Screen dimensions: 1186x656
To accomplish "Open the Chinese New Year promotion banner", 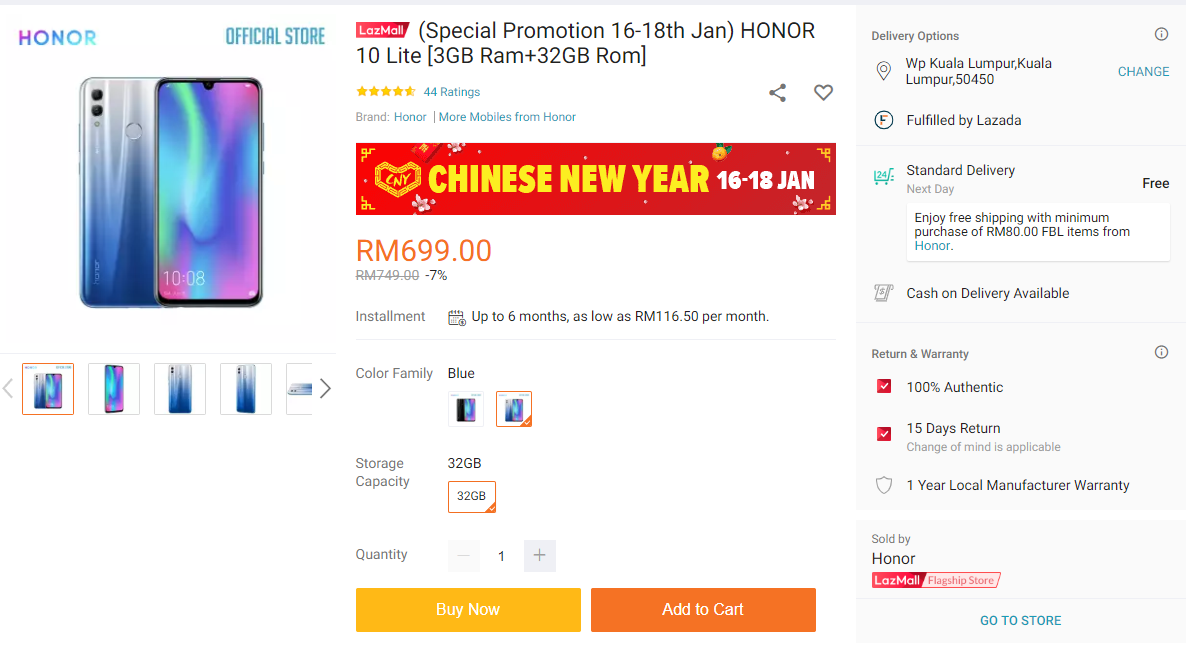I will point(595,179).
